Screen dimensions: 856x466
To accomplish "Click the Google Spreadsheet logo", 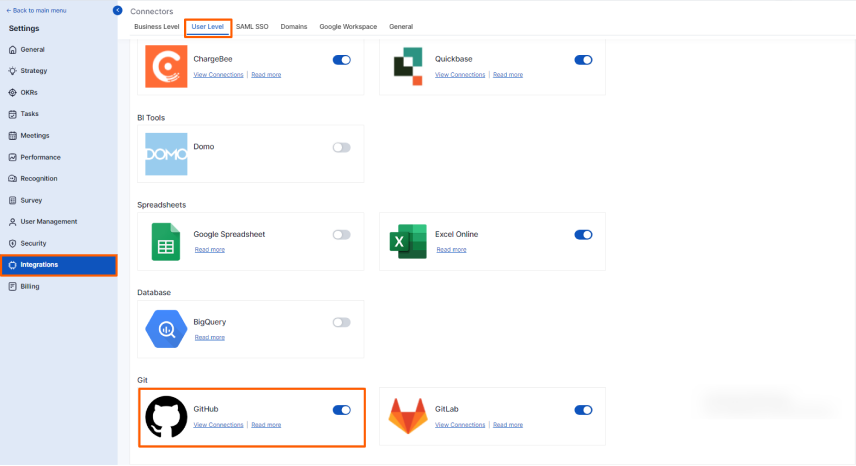I will pyautogui.click(x=166, y=242).
